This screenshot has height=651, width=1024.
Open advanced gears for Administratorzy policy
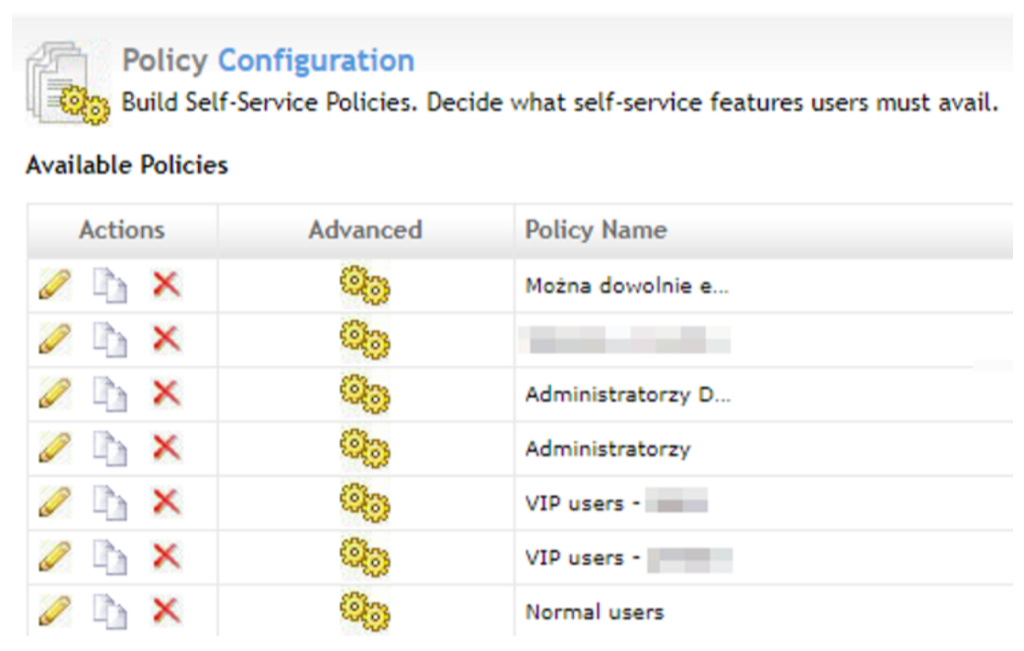365,449
